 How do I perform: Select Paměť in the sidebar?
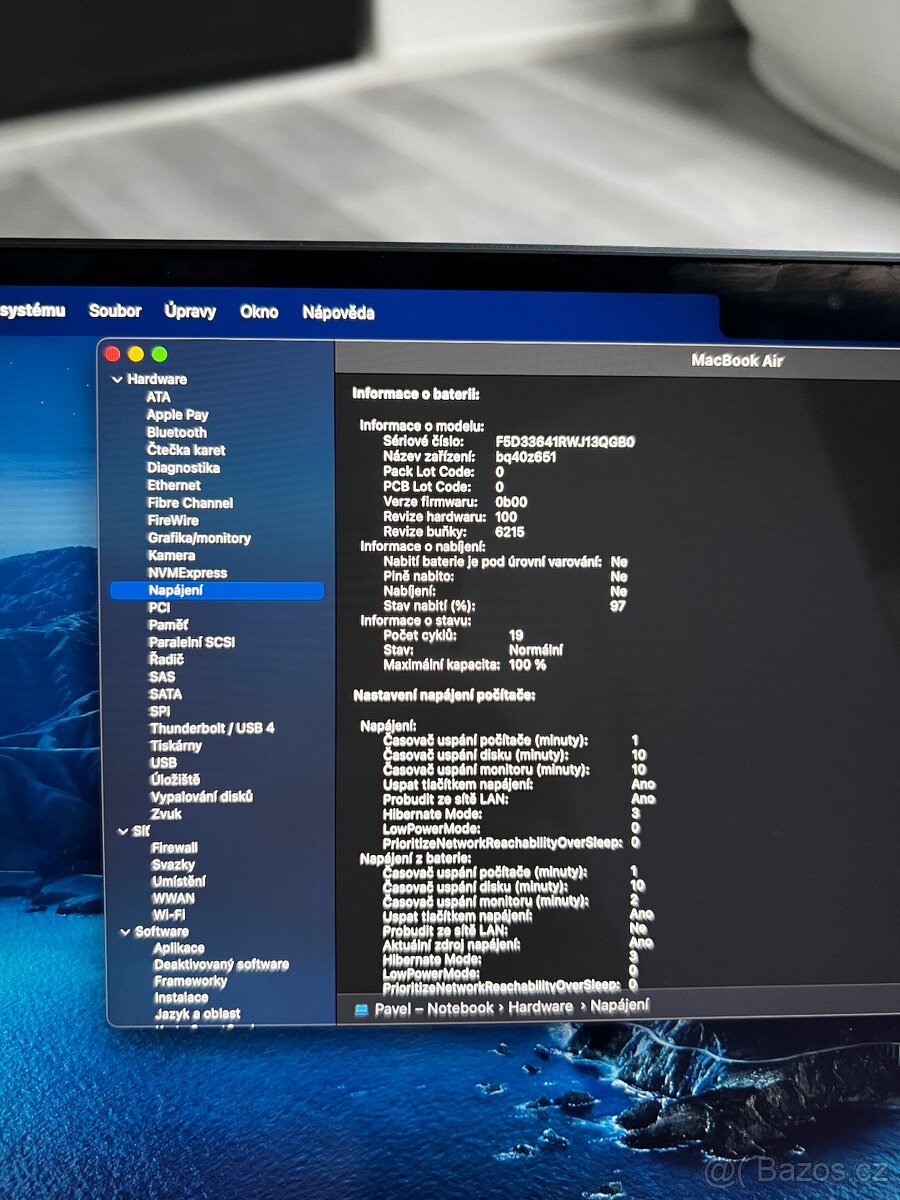coord(168,625)
